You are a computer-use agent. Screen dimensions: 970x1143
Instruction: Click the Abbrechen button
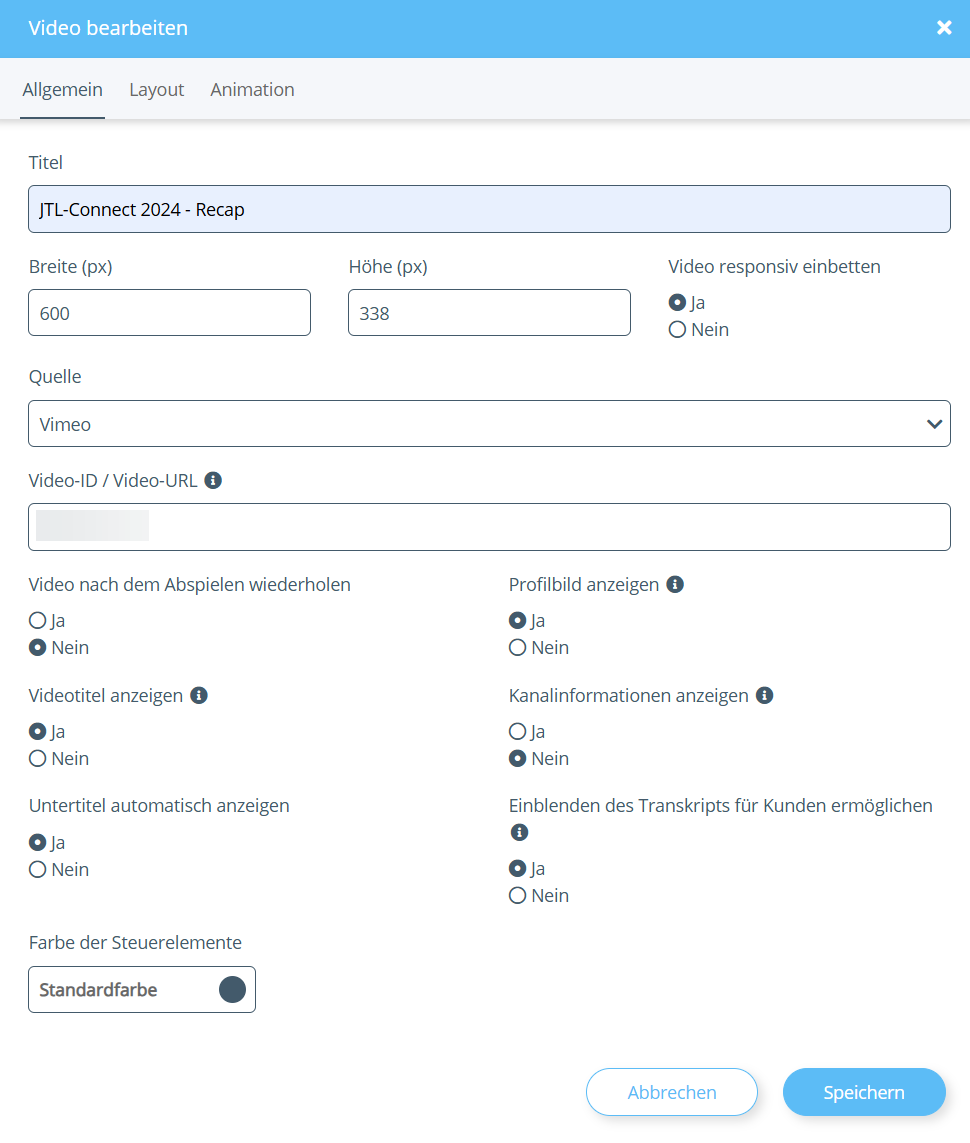point(672,1092)
